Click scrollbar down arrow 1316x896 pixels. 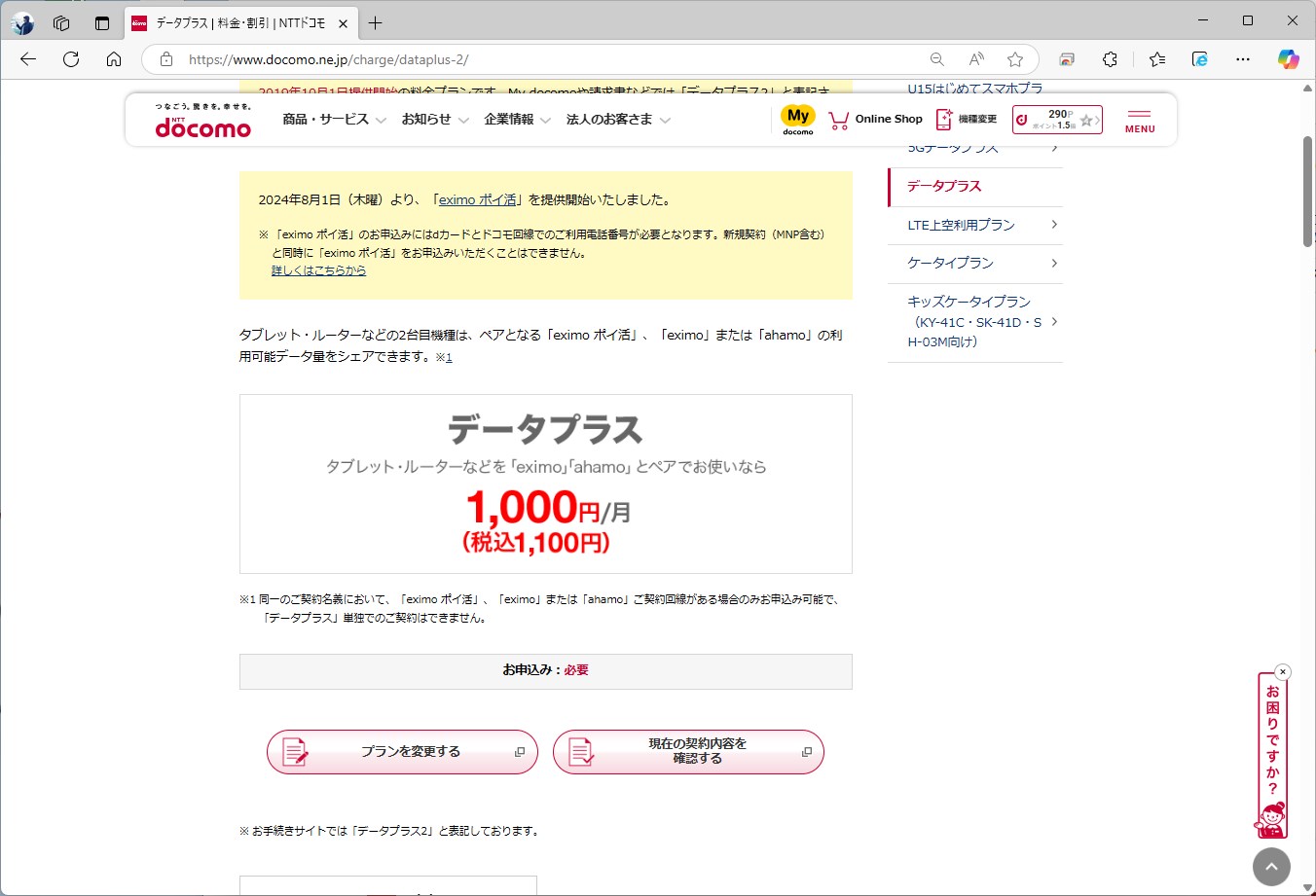click(1307, 886)
